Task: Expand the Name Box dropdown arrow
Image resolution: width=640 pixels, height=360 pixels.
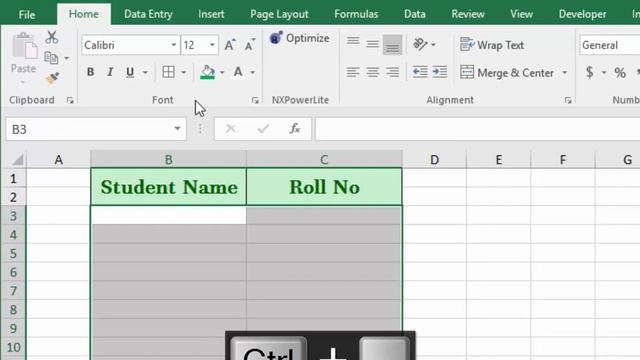Action: pos(177,129)
